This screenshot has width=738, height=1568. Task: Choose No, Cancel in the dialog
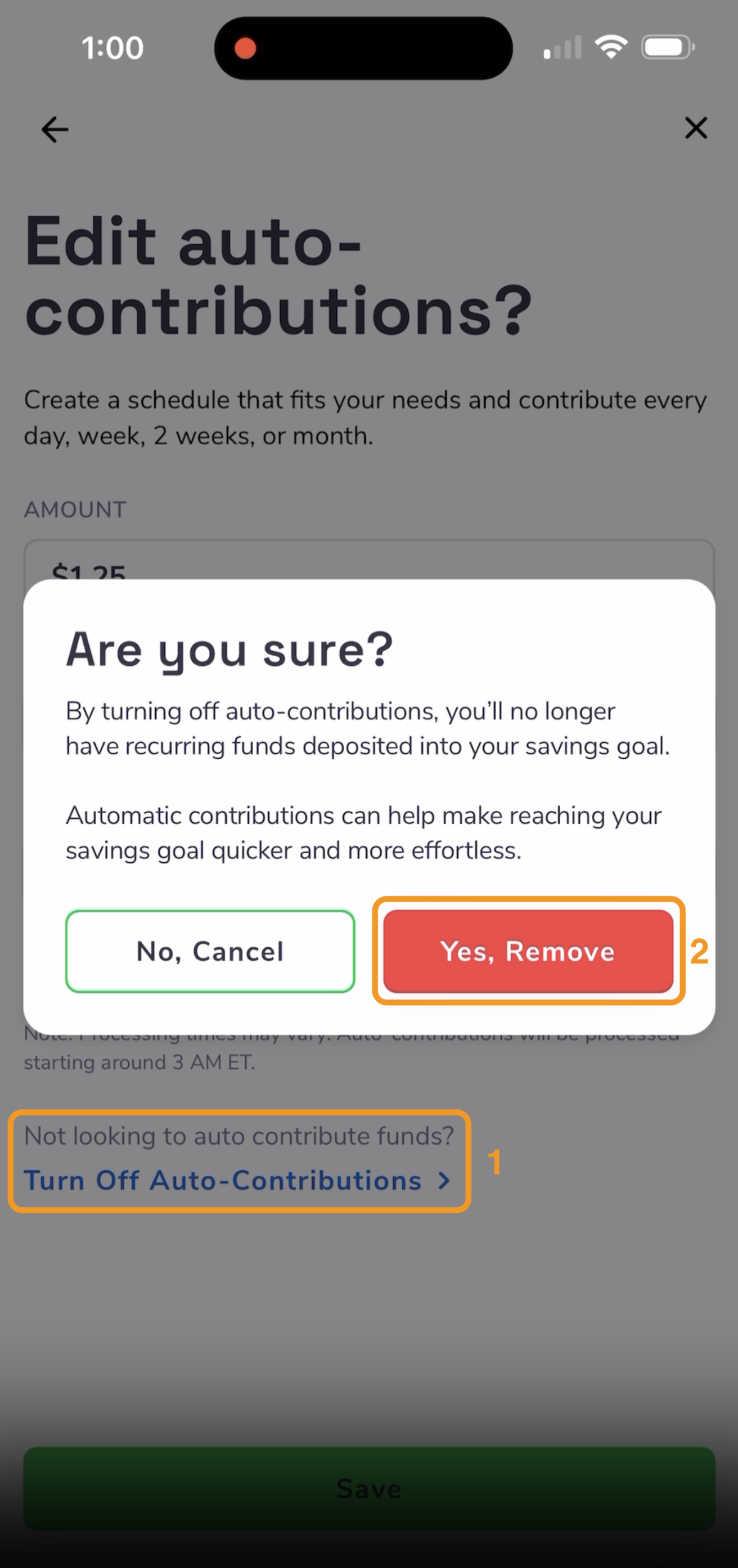tap(210, 951)
